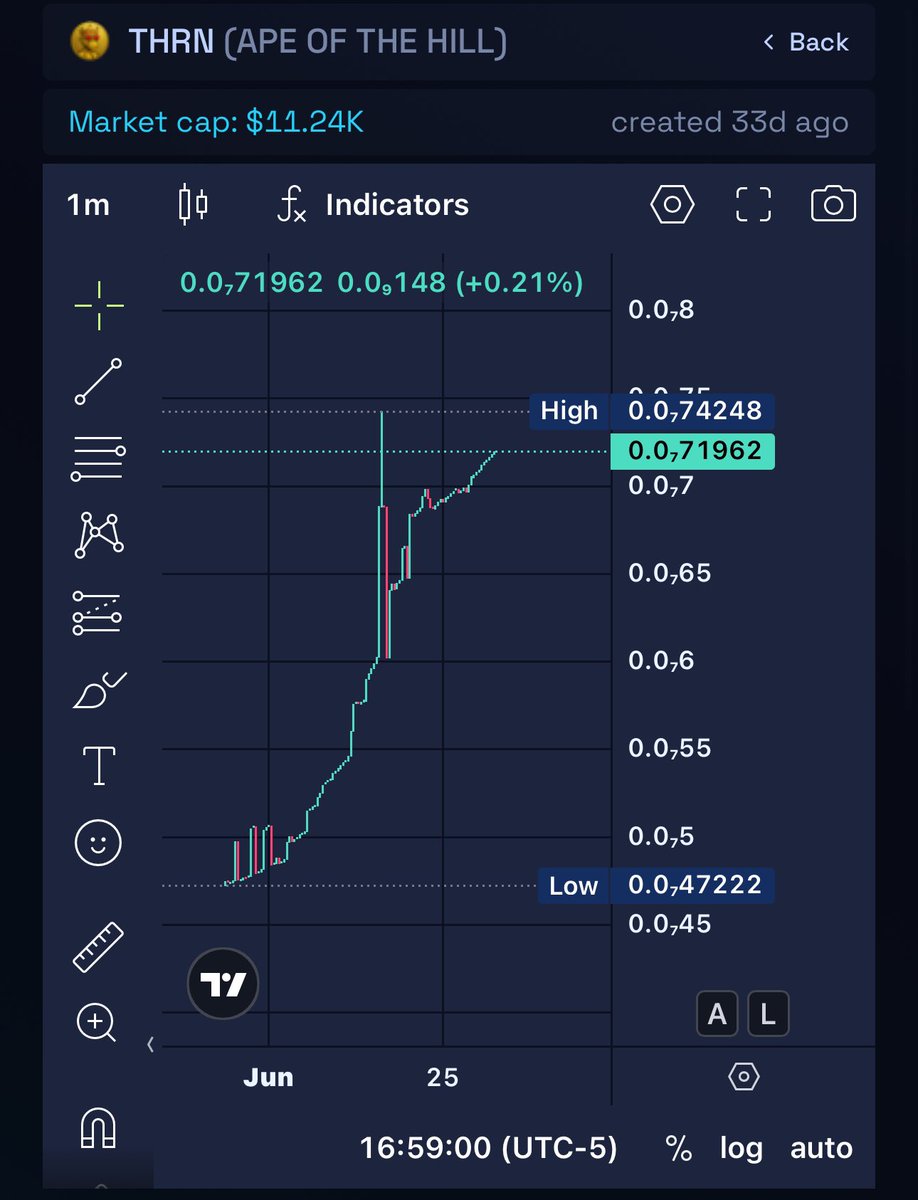Image resolution: width=918 pixels, height=1200 pixels.
Task: Toggle the magnet snap mode
Action: coord(98,1128)
